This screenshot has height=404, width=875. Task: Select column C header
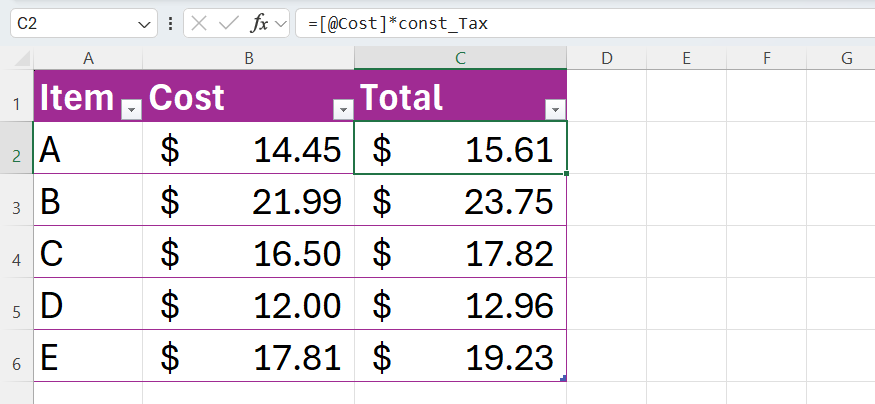coord(460,58)
